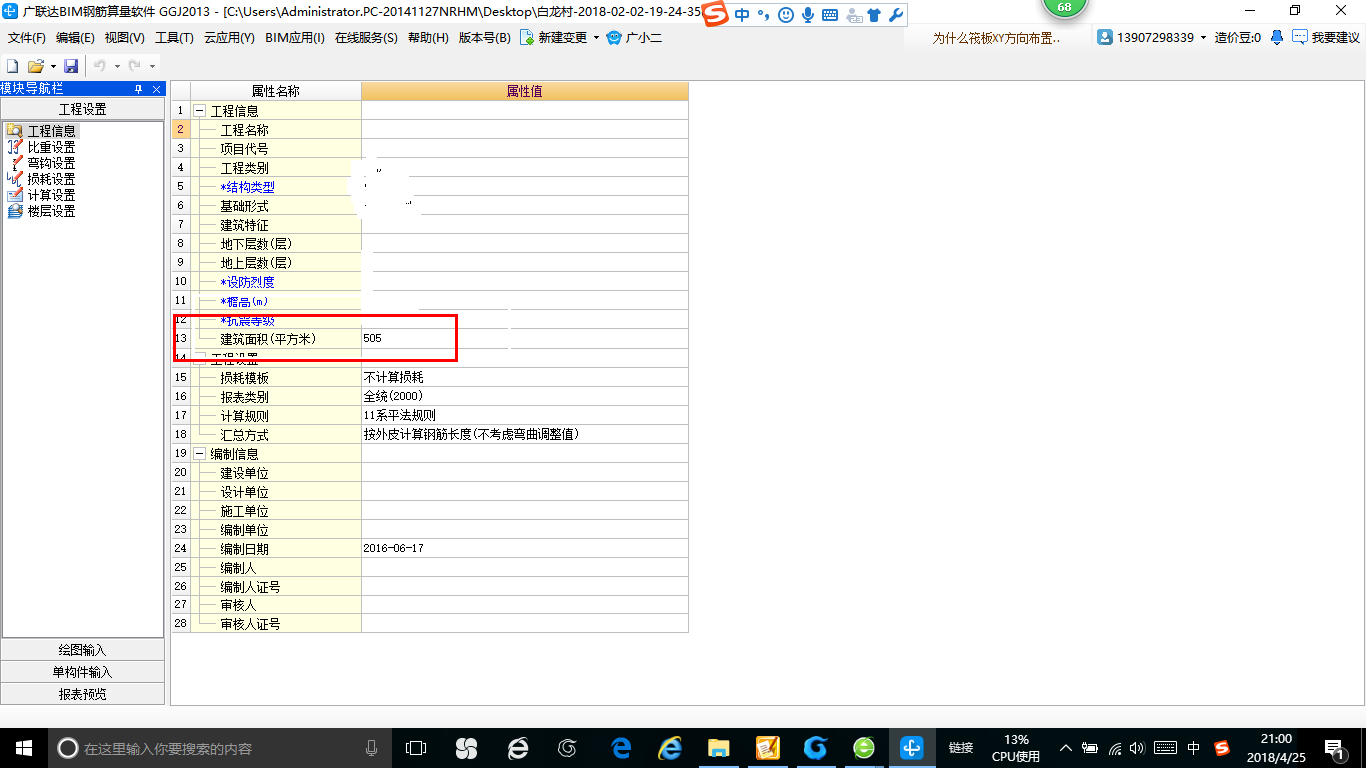Open dropdown arrow next to Undo icon
This screenshot has width=1366, height=768.
point(116,66)
